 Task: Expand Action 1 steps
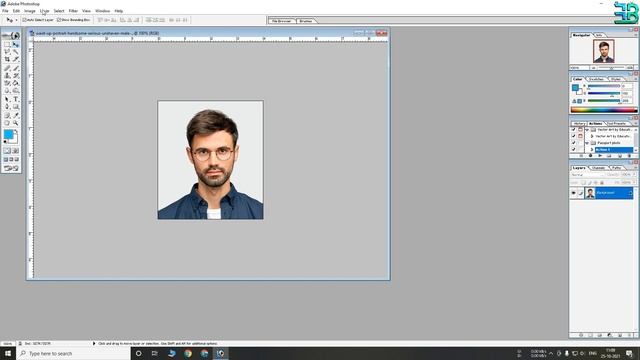pos(592,149)
